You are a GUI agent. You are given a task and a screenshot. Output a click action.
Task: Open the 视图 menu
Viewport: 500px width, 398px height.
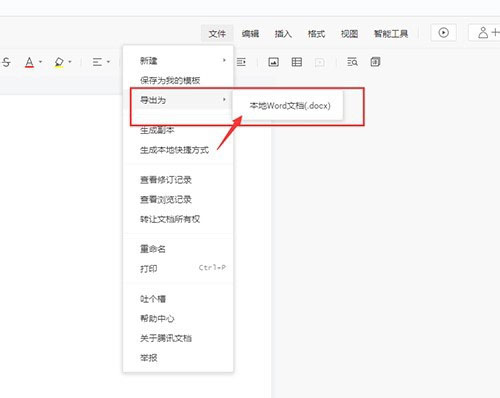[349, 34]
